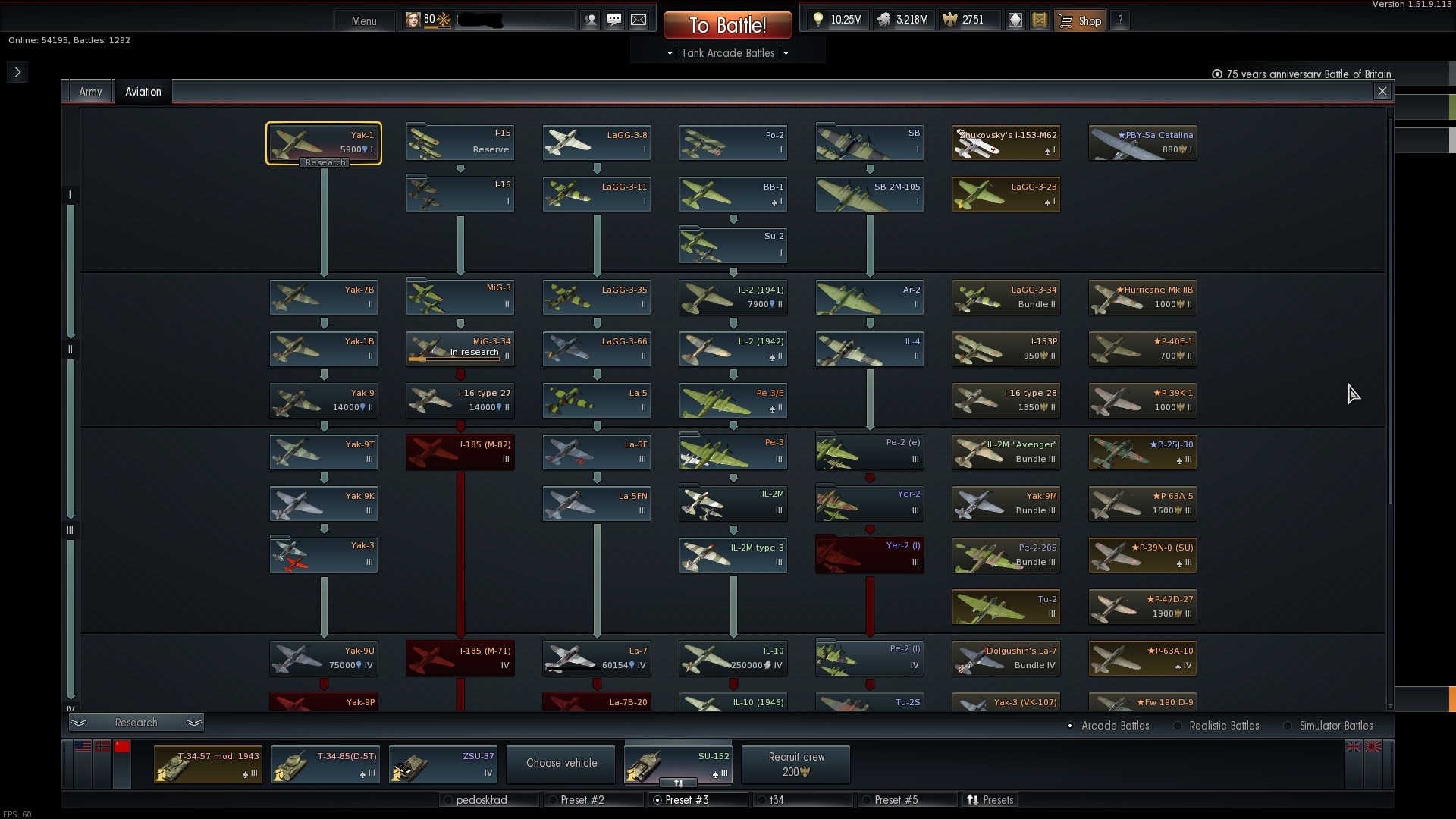Image resolution: width=1456 pixels, height=819 pixels.
Task: Select Preset #5 radio button
Action: pos(866,800)
